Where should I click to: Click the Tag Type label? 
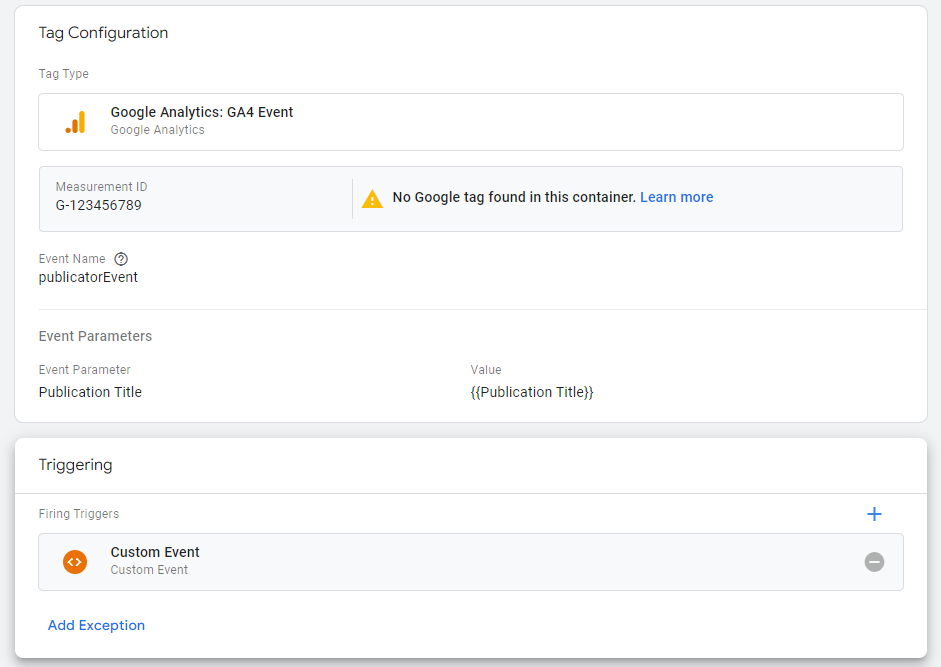click(x=64, y=74)
